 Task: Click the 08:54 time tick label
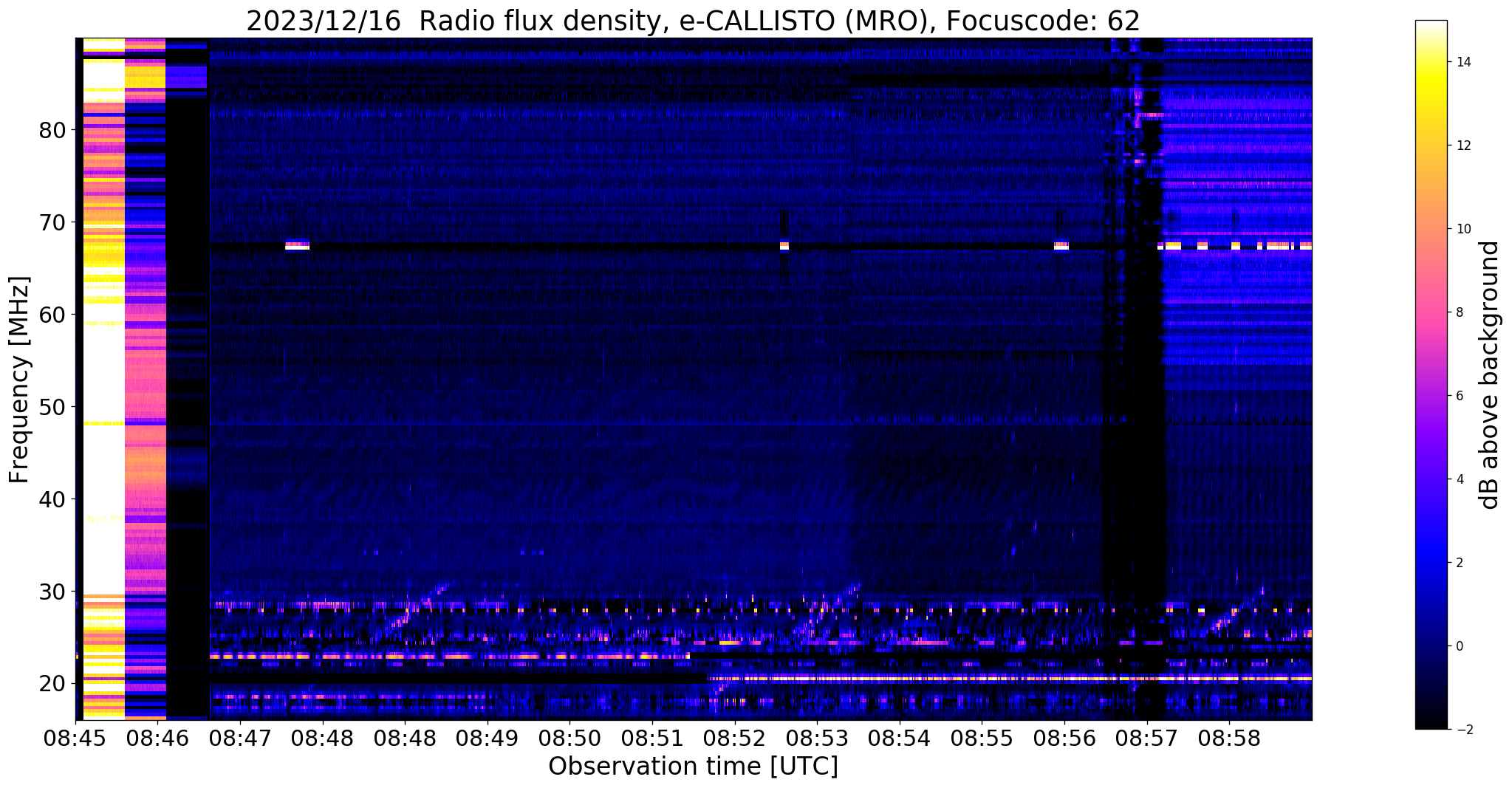899,737
